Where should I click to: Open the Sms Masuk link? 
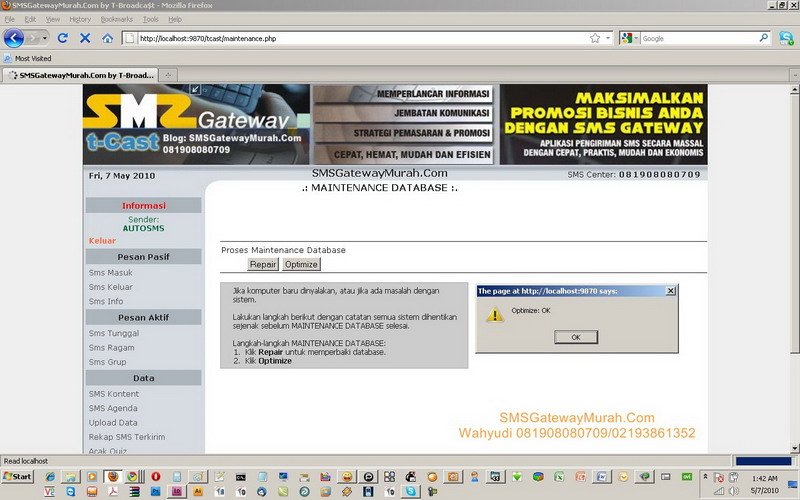point(110,272)
